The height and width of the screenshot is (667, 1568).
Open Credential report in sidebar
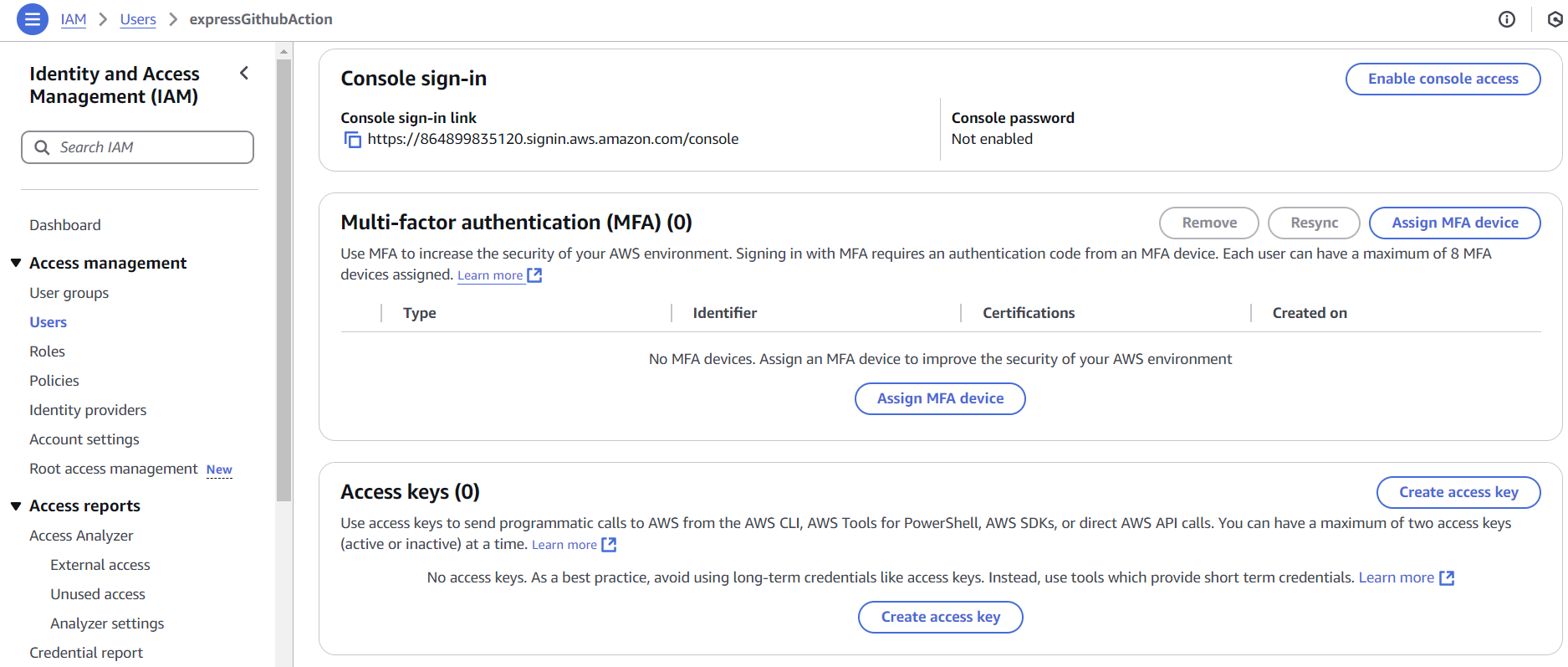click(x=86, y=653)
